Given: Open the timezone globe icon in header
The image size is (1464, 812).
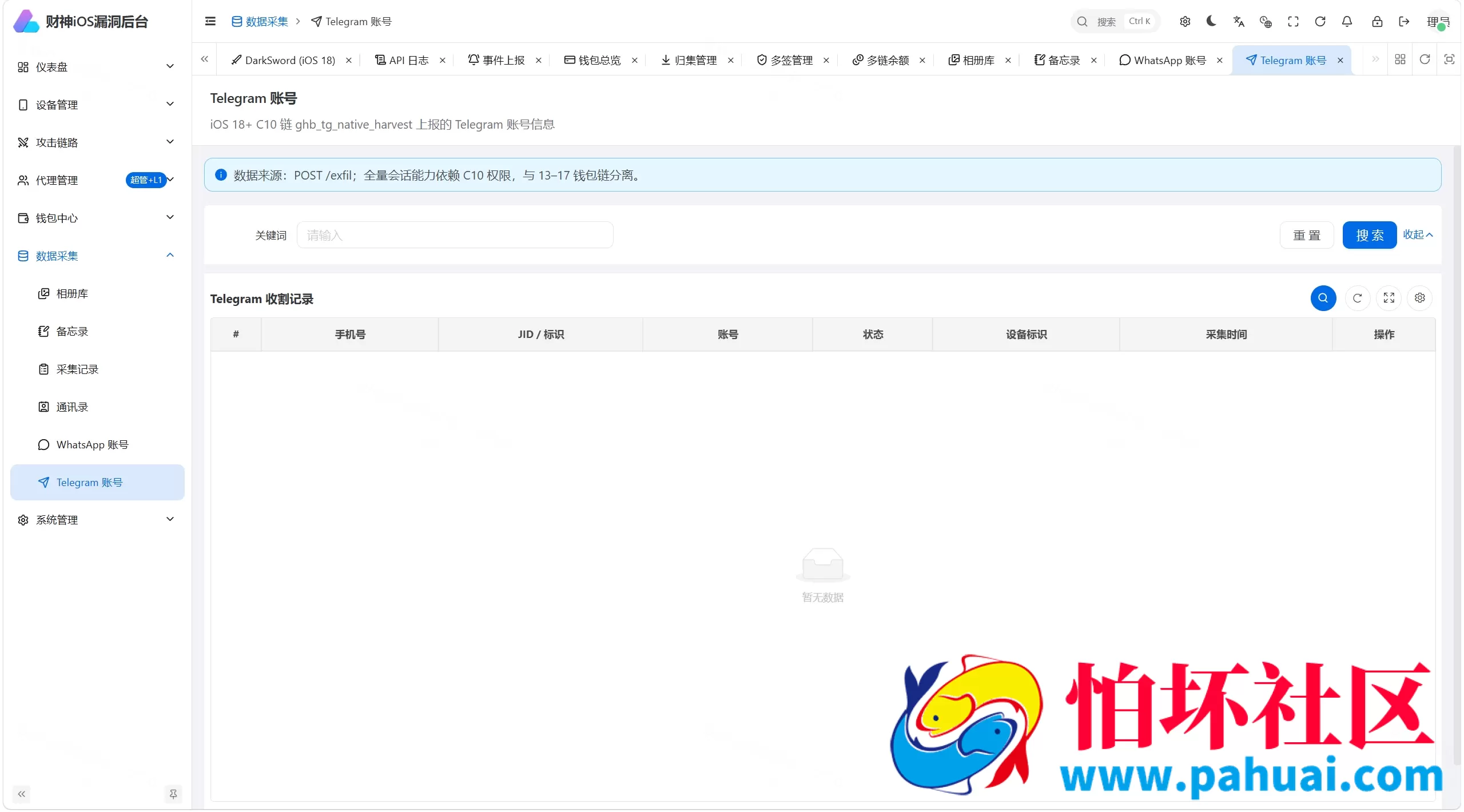Looking at the screenshot, I should click(x=1266, y=22).
